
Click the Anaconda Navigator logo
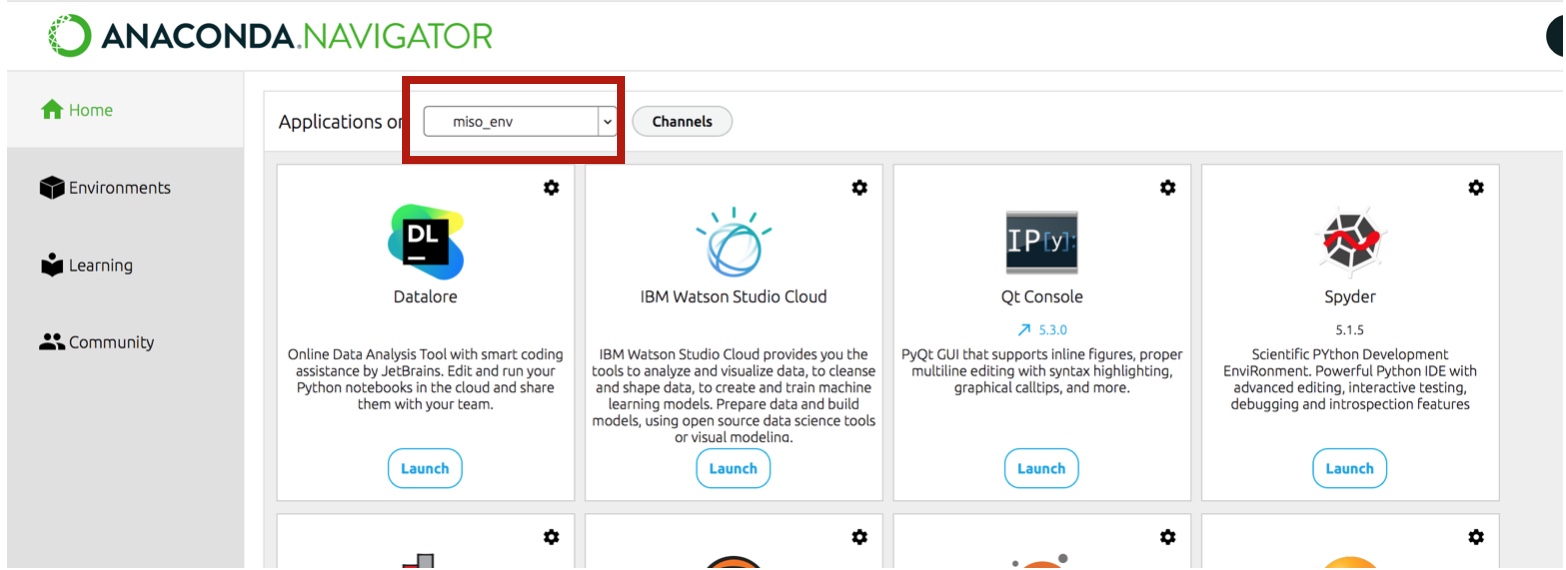click(271, 36)
